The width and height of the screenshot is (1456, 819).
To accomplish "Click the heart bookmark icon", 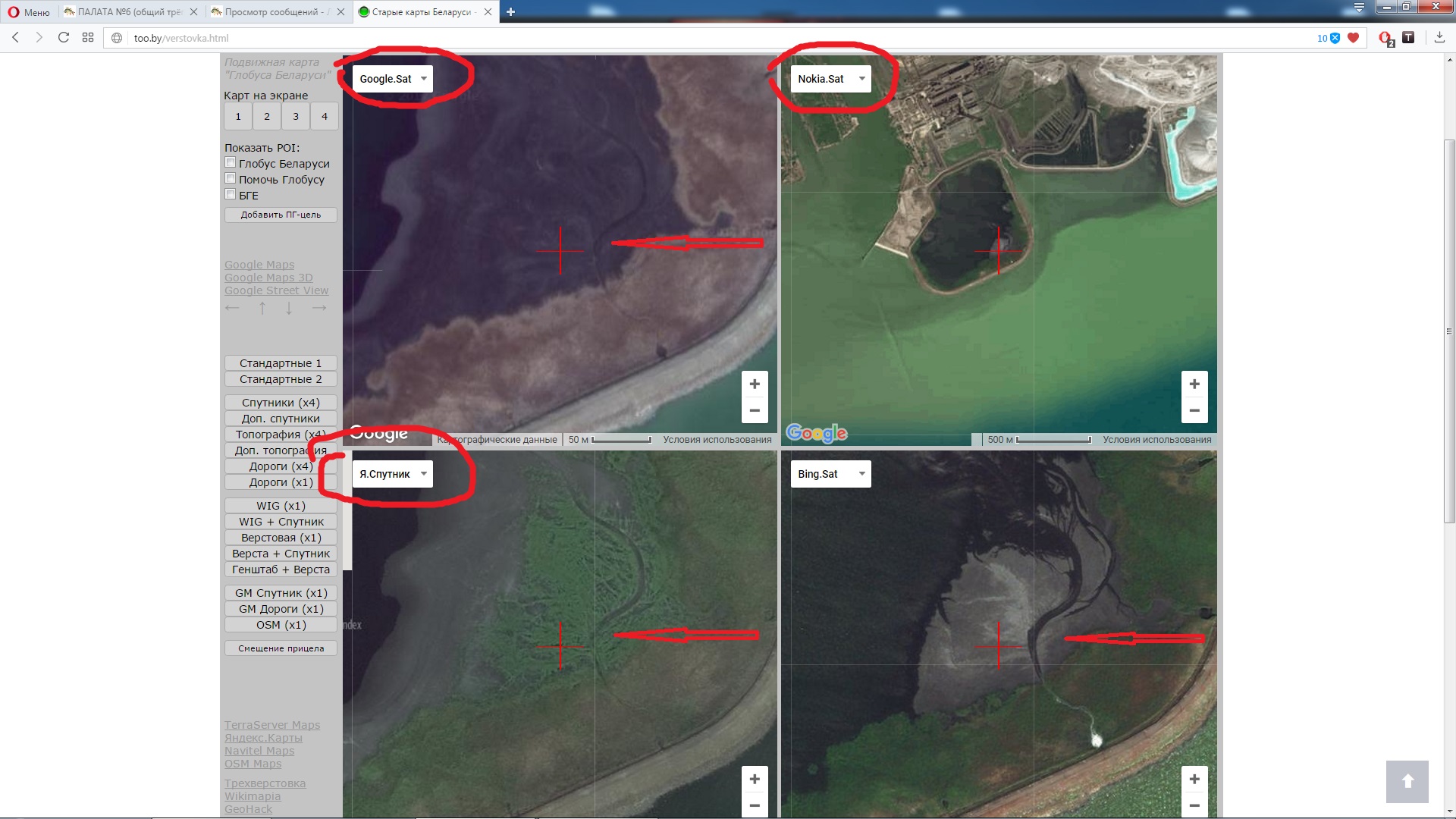I will (x=1353, y=37).
